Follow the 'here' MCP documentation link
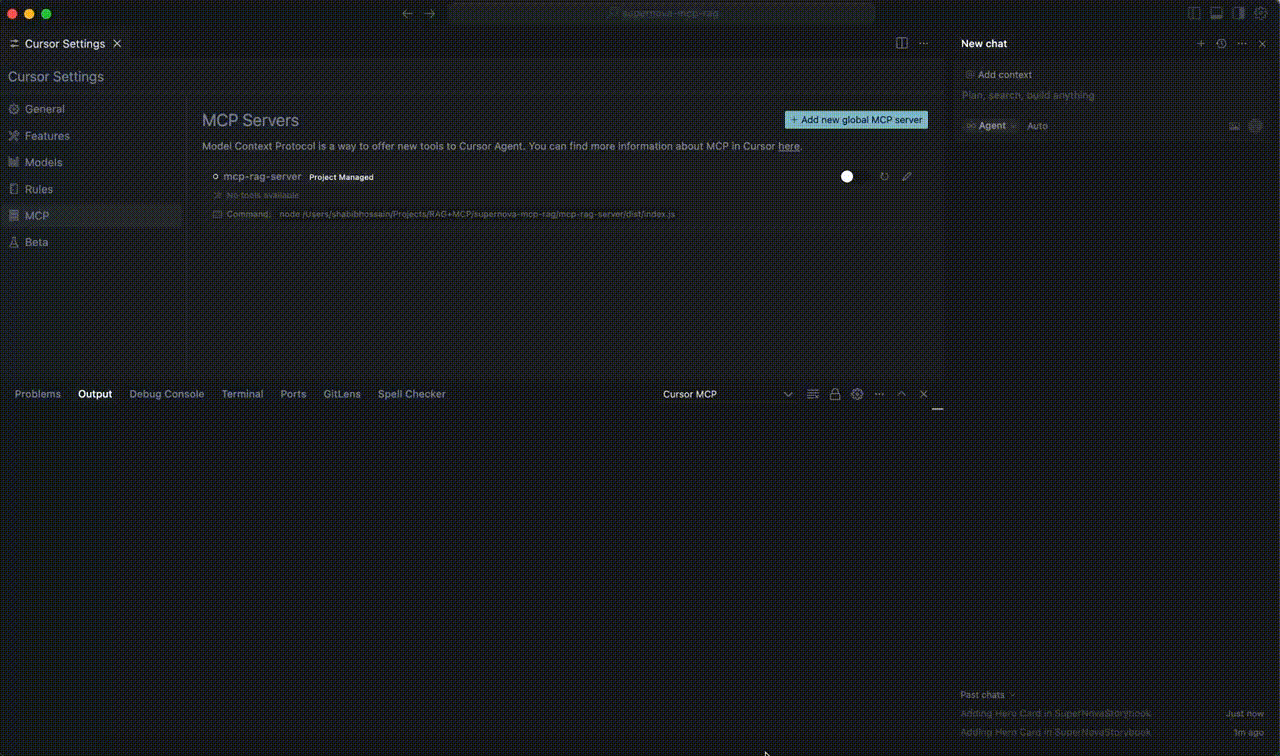This screenshot has height=756, width=1280. pyautogui.click(x=789, y=146)
